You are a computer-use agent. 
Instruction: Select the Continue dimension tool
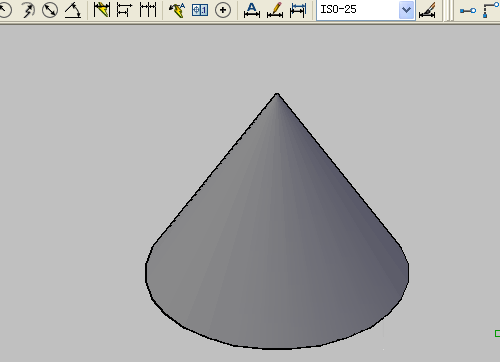(x=148, y=10)
